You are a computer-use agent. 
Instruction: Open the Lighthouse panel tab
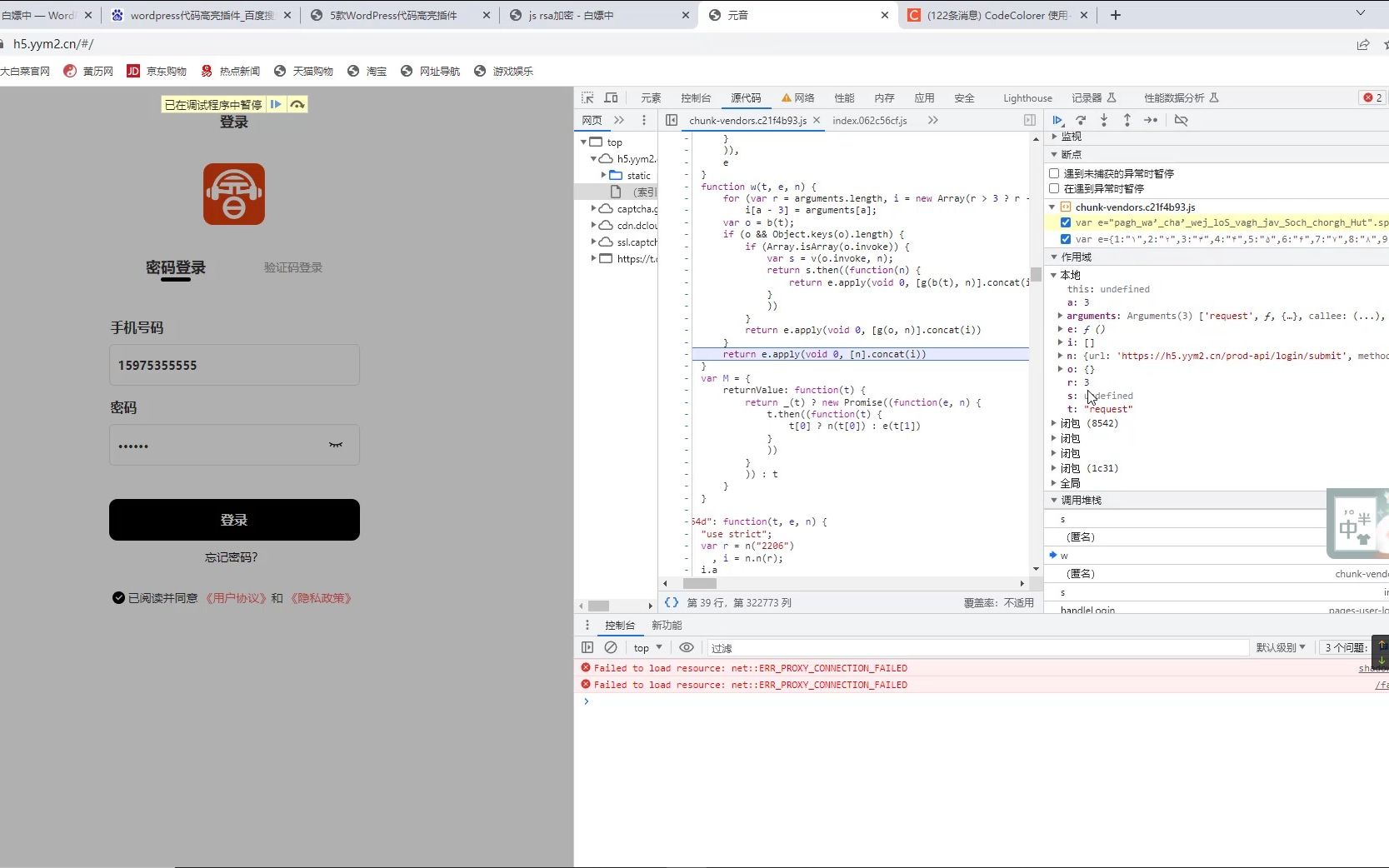pyautogui.click(x=1027, y=97)
